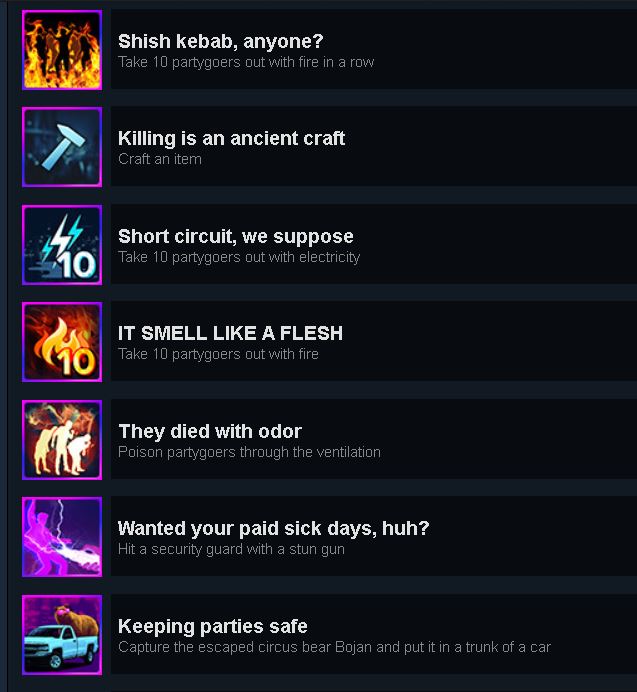Viewport: 637px width, 692px height.
Task: Open 'They died with odor' achievement title
Action: coord(210,432)
